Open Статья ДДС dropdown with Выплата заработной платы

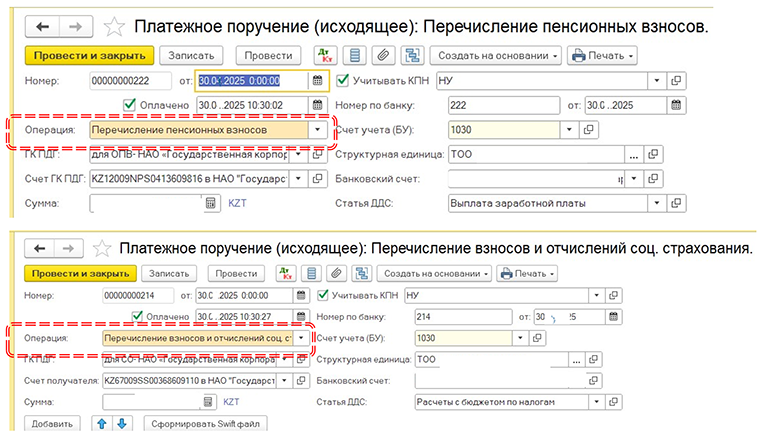(x=657, y=203)
